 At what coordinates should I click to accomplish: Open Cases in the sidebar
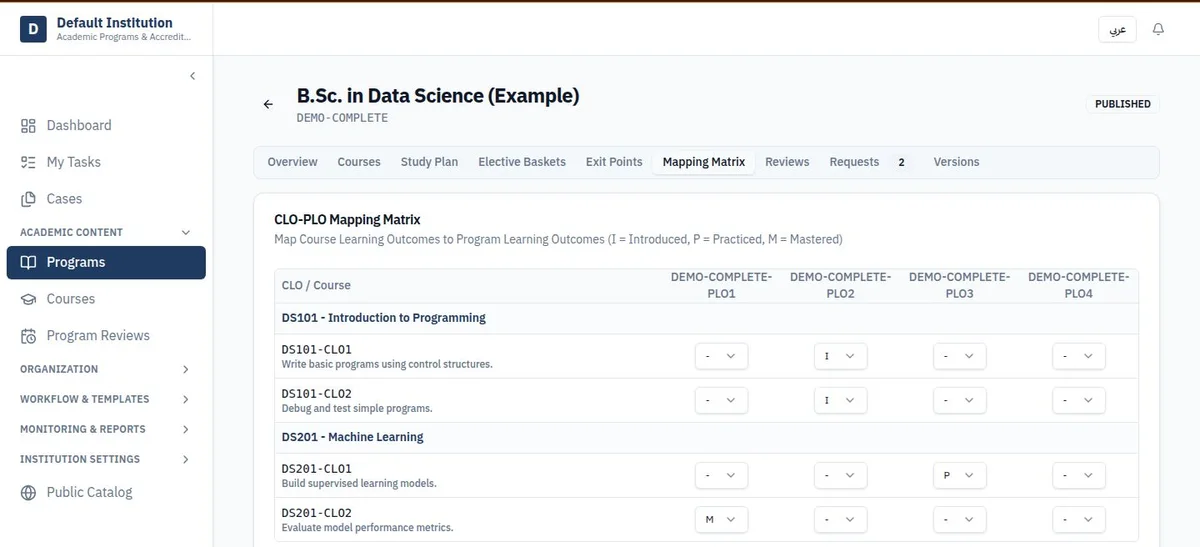[x=106, y=199]
